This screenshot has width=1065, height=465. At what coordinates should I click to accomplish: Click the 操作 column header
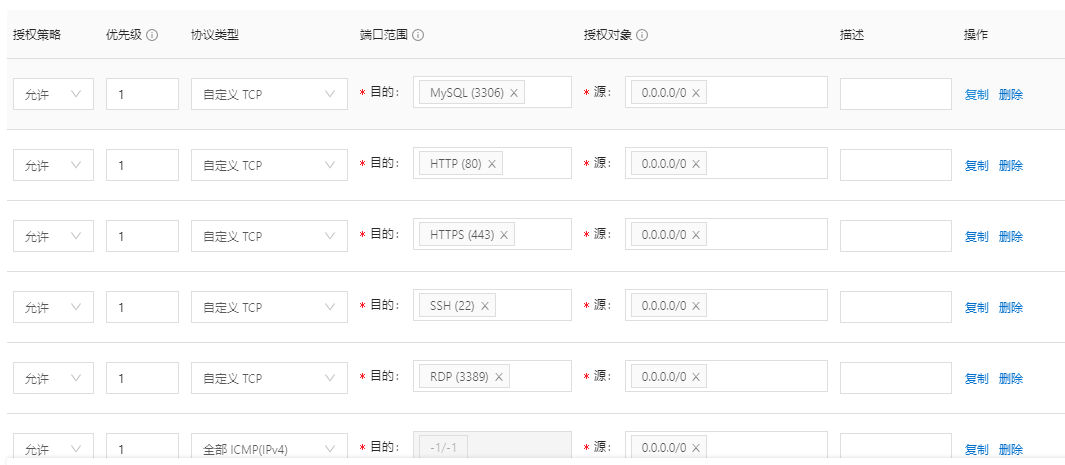(975, 35)
